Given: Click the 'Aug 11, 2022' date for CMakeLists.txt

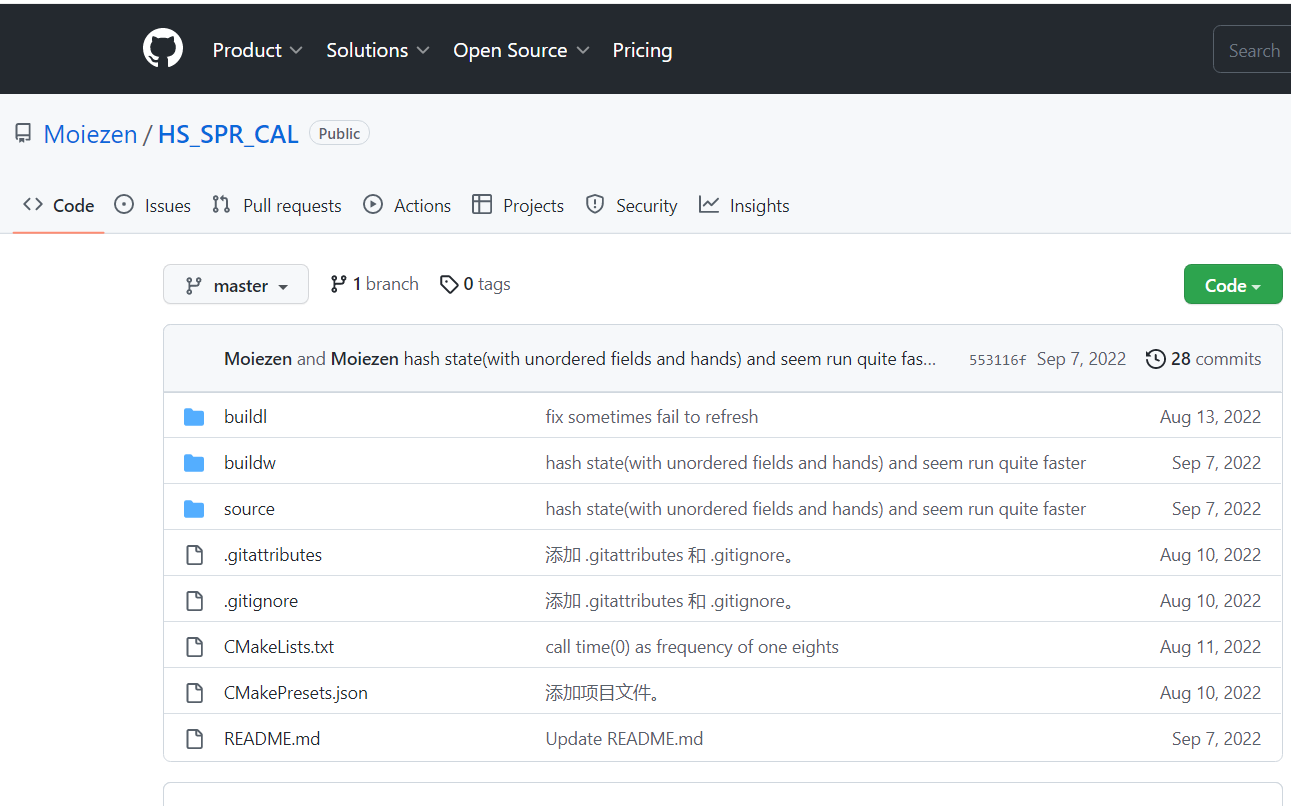Looking at the screenshot, I should pos(1210,647).
